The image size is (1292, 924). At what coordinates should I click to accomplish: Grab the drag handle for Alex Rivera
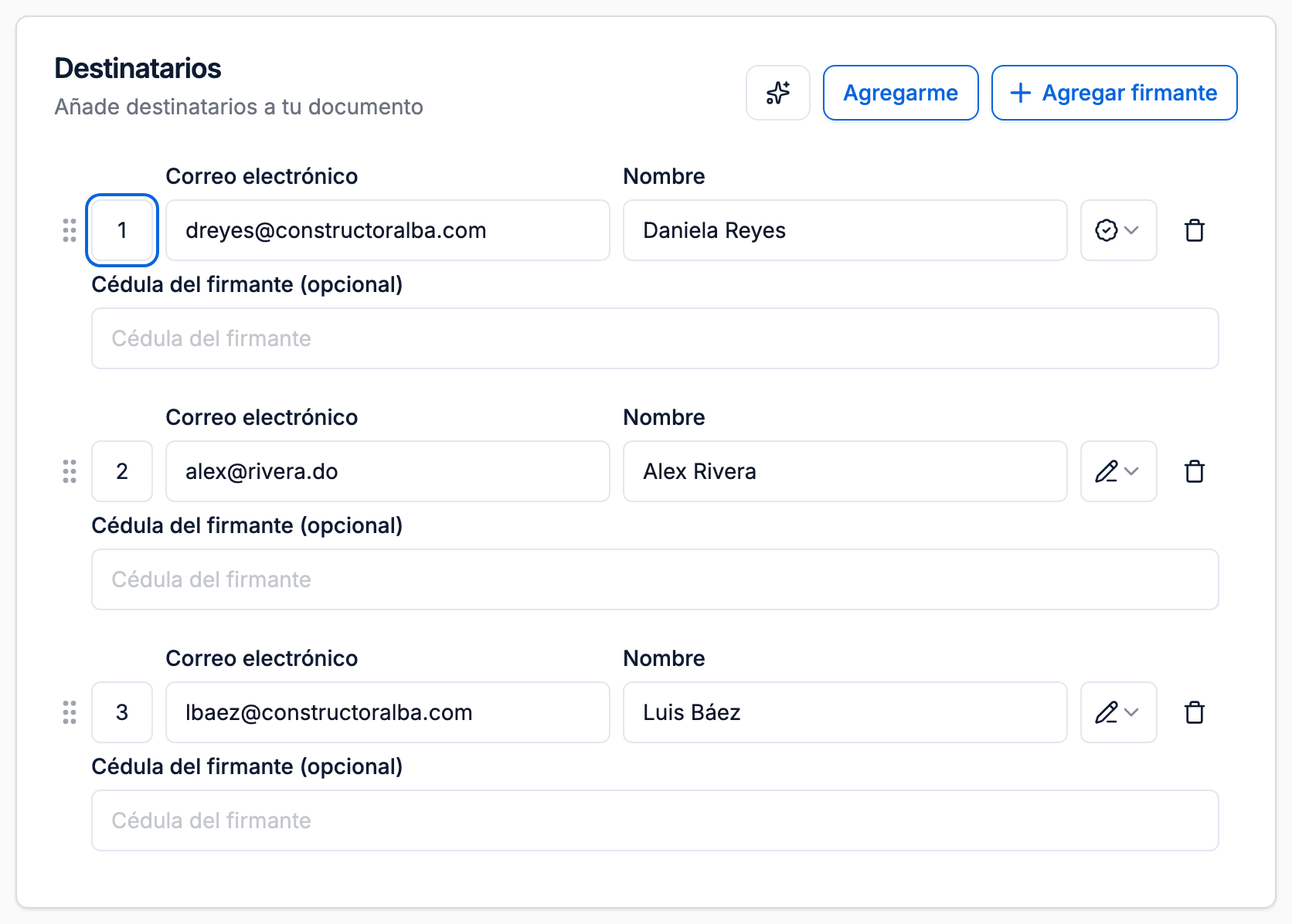tap(70, 471)
